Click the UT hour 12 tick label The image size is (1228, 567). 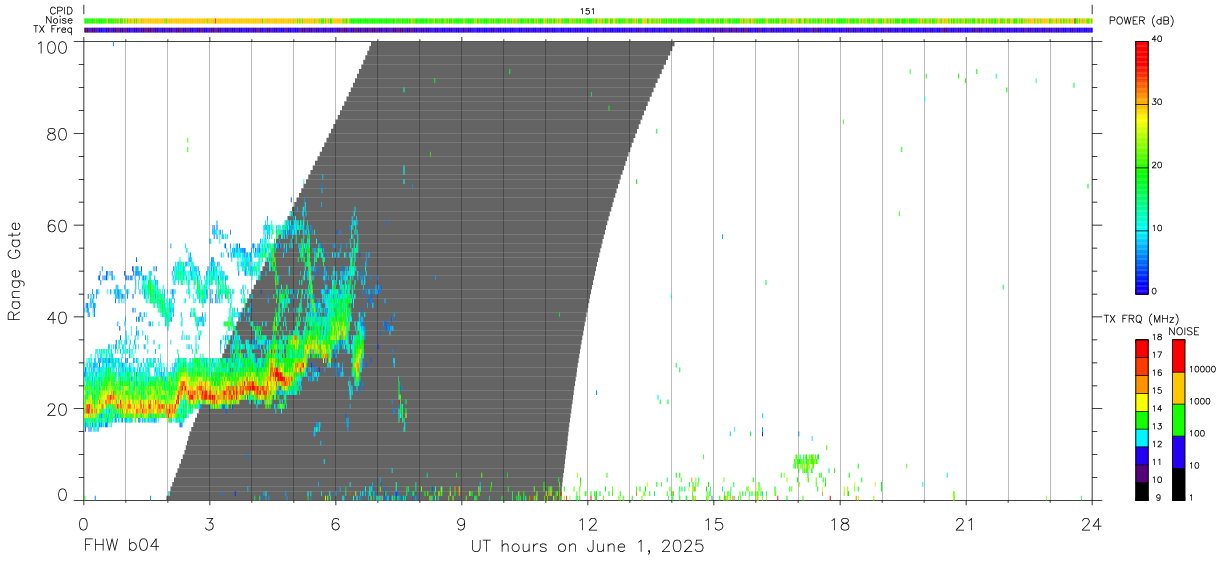[587, 523]
